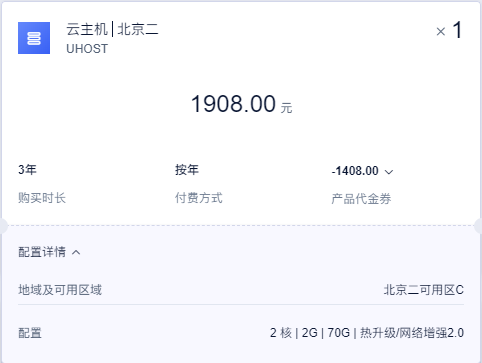Click the 产品代金券 label
Screen dimensions: 482x363
click(361, 199)
